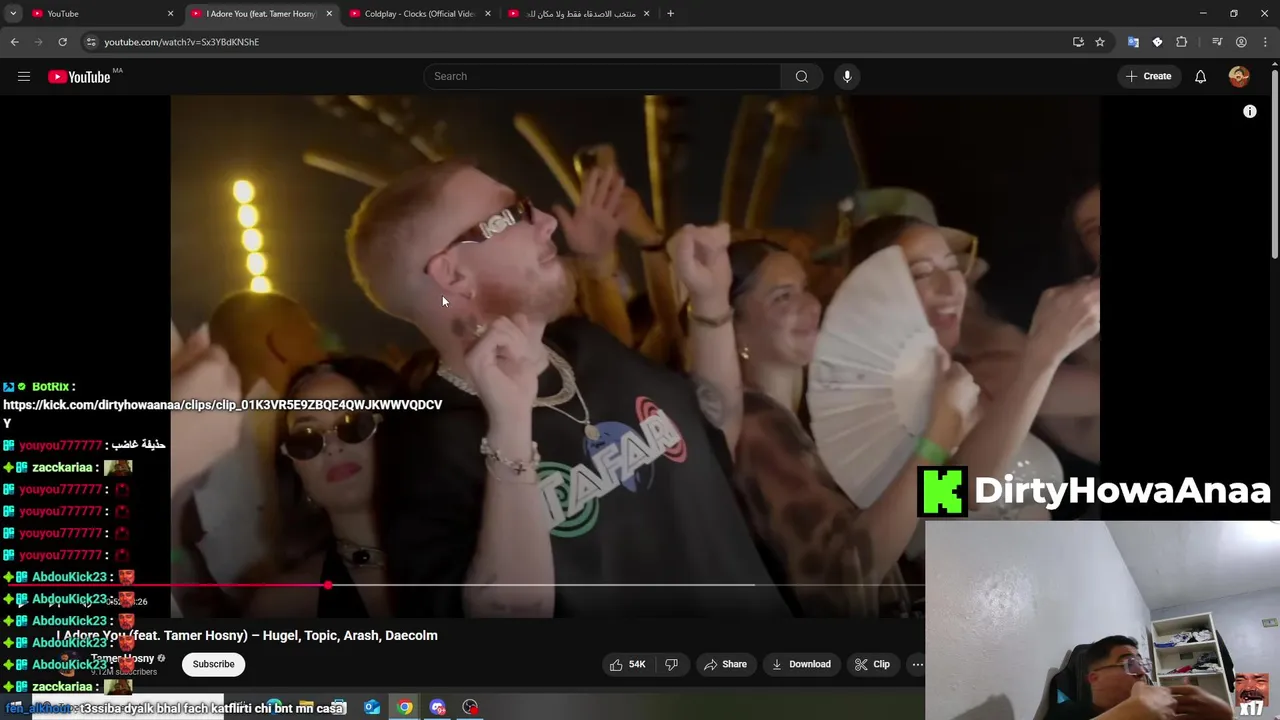Open Discord from the taskbar
Image resolution: width=1280 pixels, height=720 pixels.
click(x=437, y=708)
